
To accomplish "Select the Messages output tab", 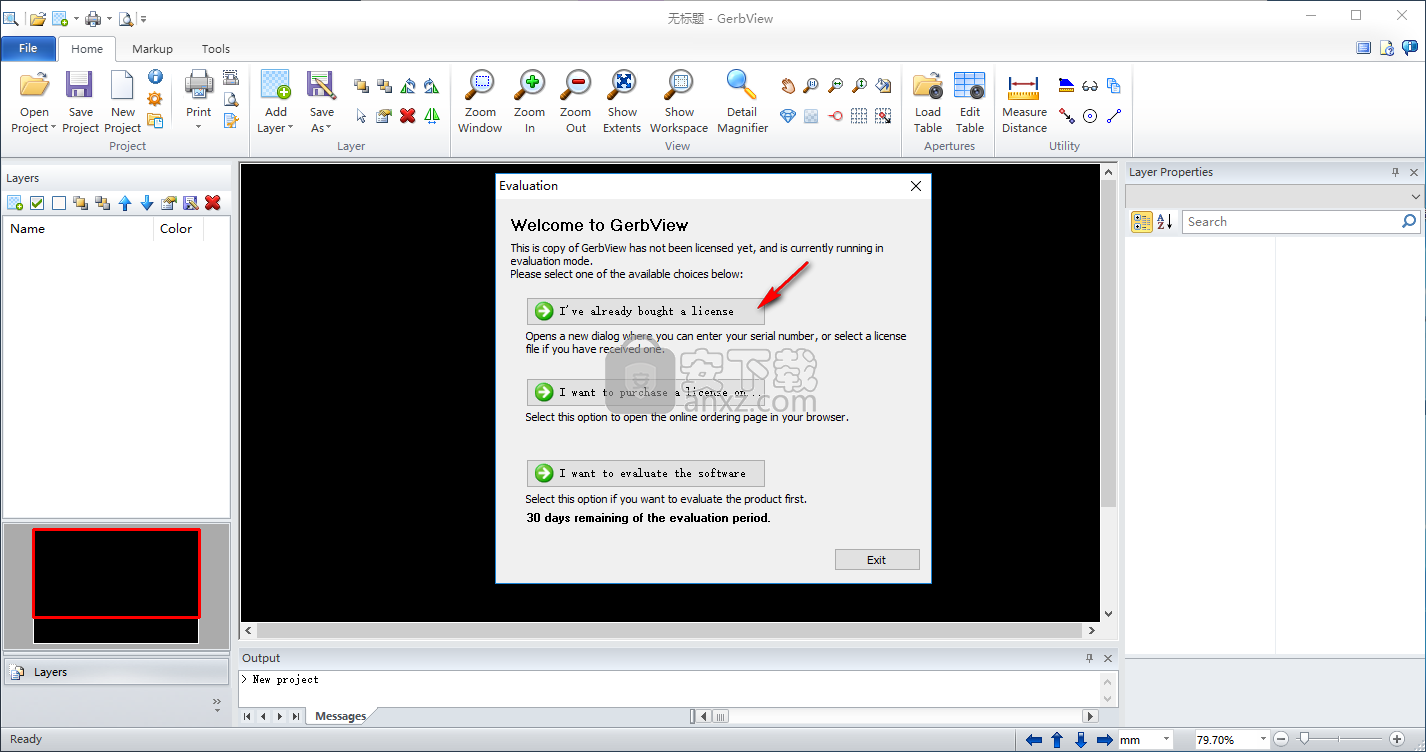I will coord(340,716).
